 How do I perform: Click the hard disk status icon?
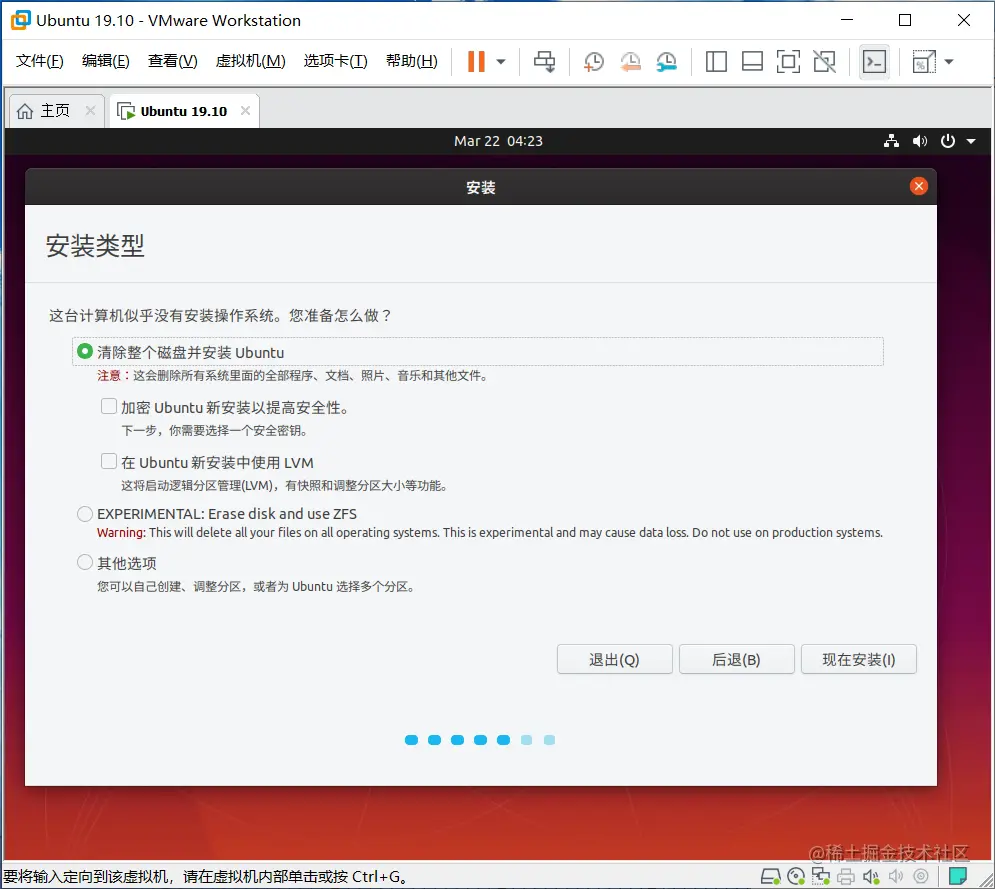pos(770,876)
